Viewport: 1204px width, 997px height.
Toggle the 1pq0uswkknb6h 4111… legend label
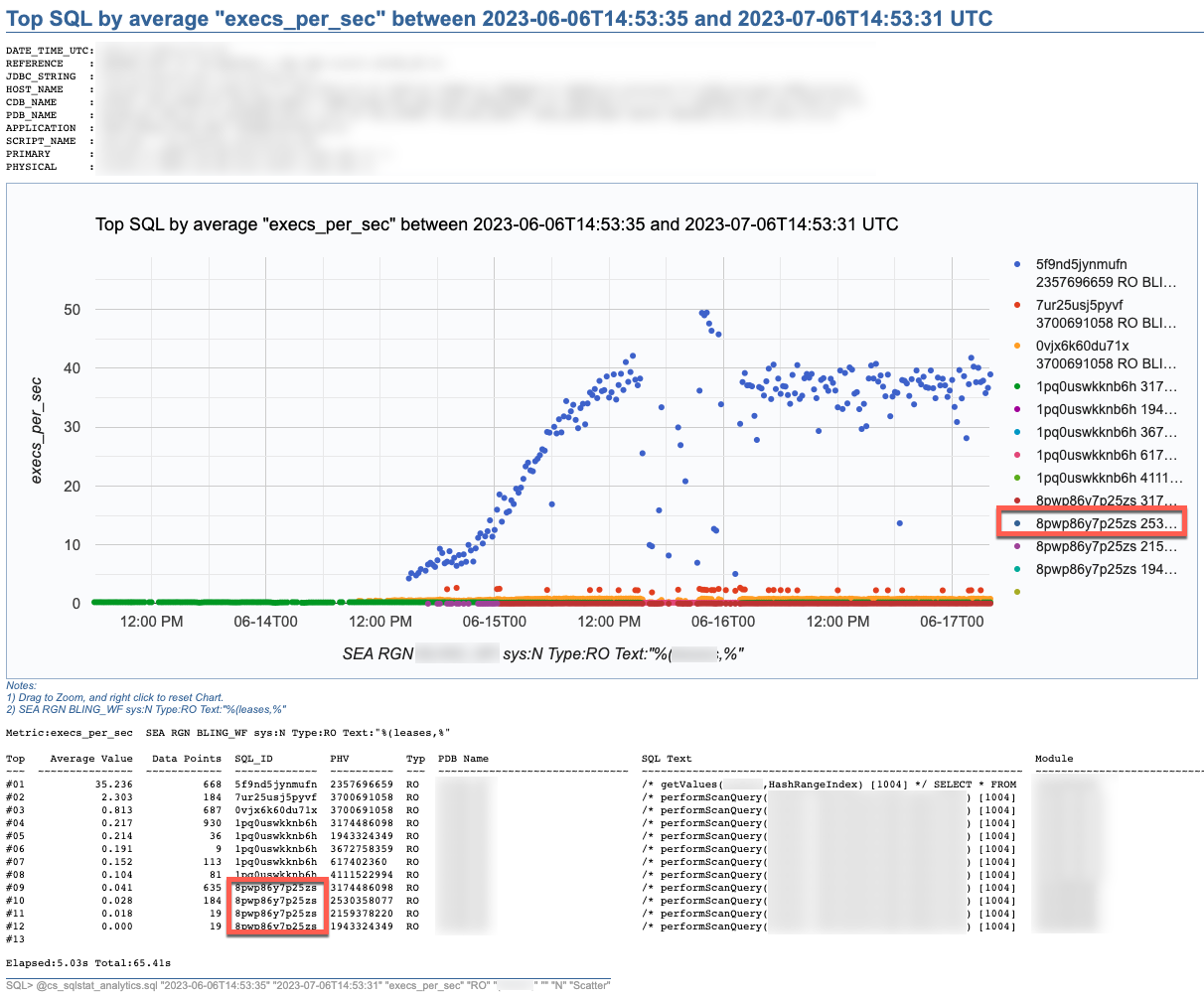pyautogui.click(x=1106, y=478)
